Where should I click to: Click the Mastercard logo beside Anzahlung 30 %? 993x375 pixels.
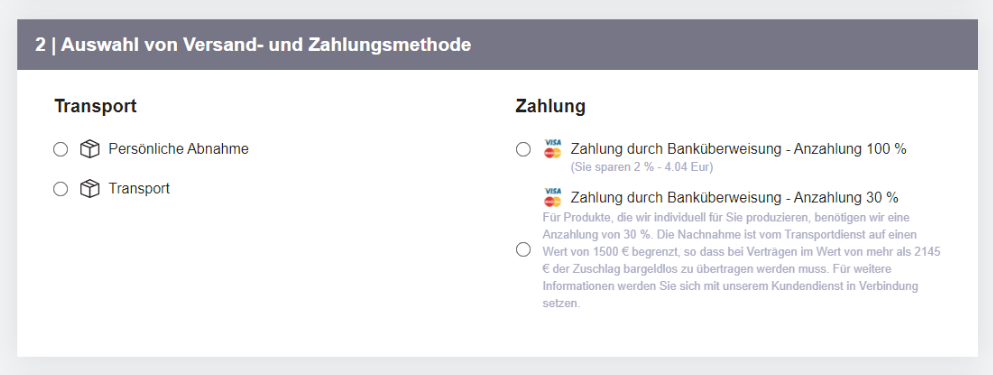click(x=553, y=201)
